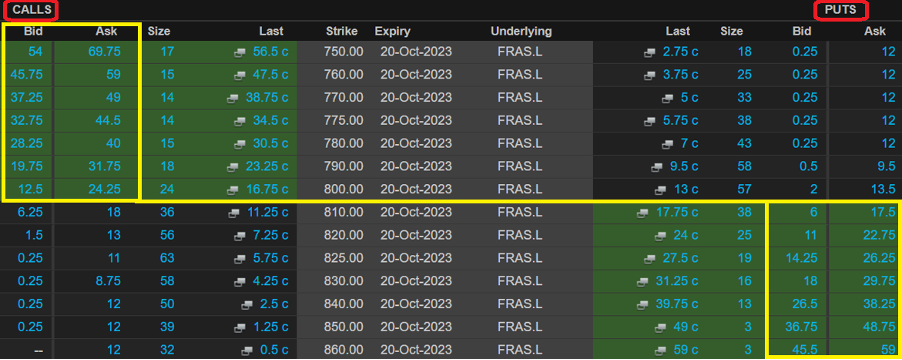Sort by the puts Ask column header

pos(875,32)
